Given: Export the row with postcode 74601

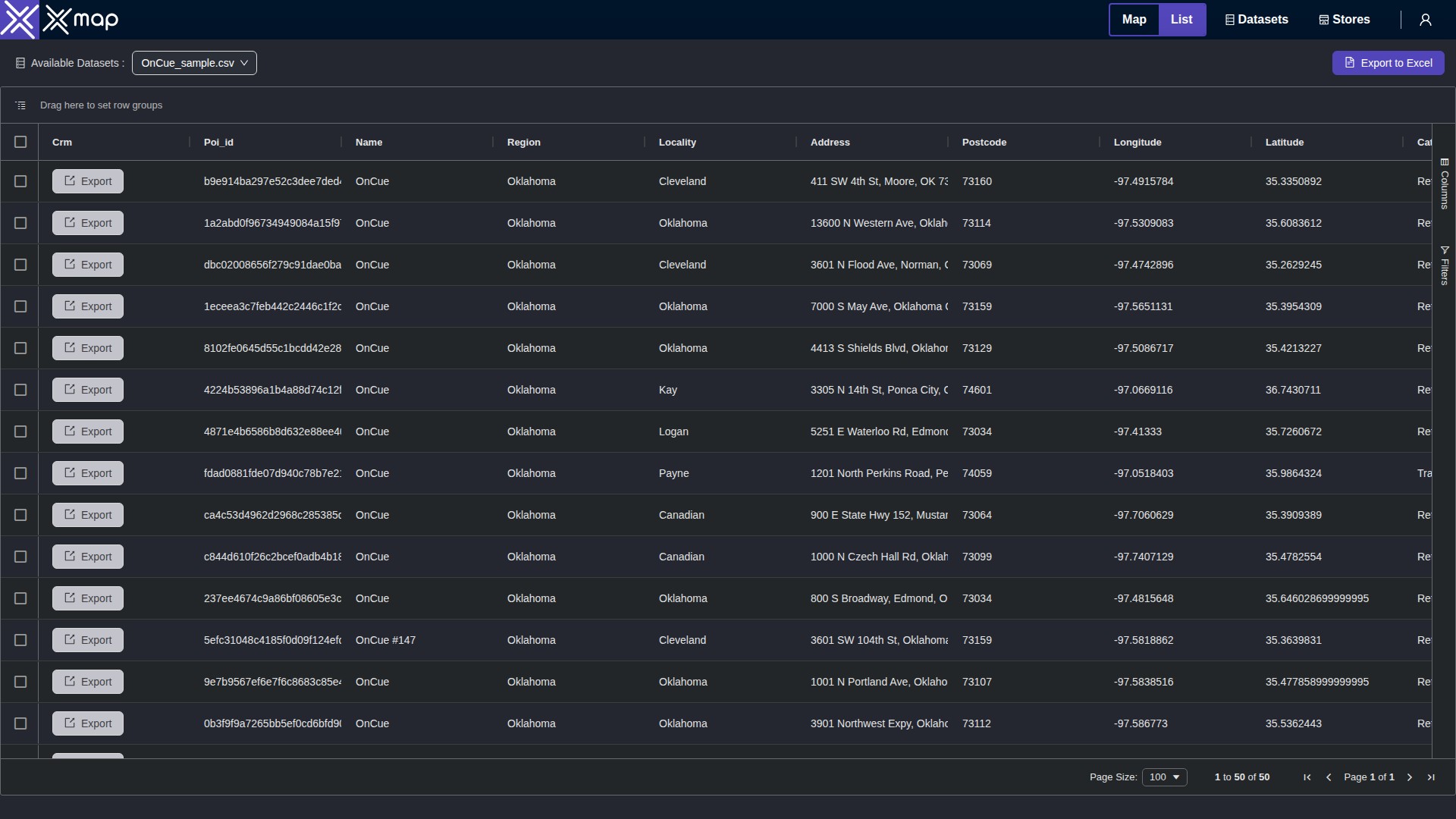Looking at the screenshot, I should coord(87,390).
